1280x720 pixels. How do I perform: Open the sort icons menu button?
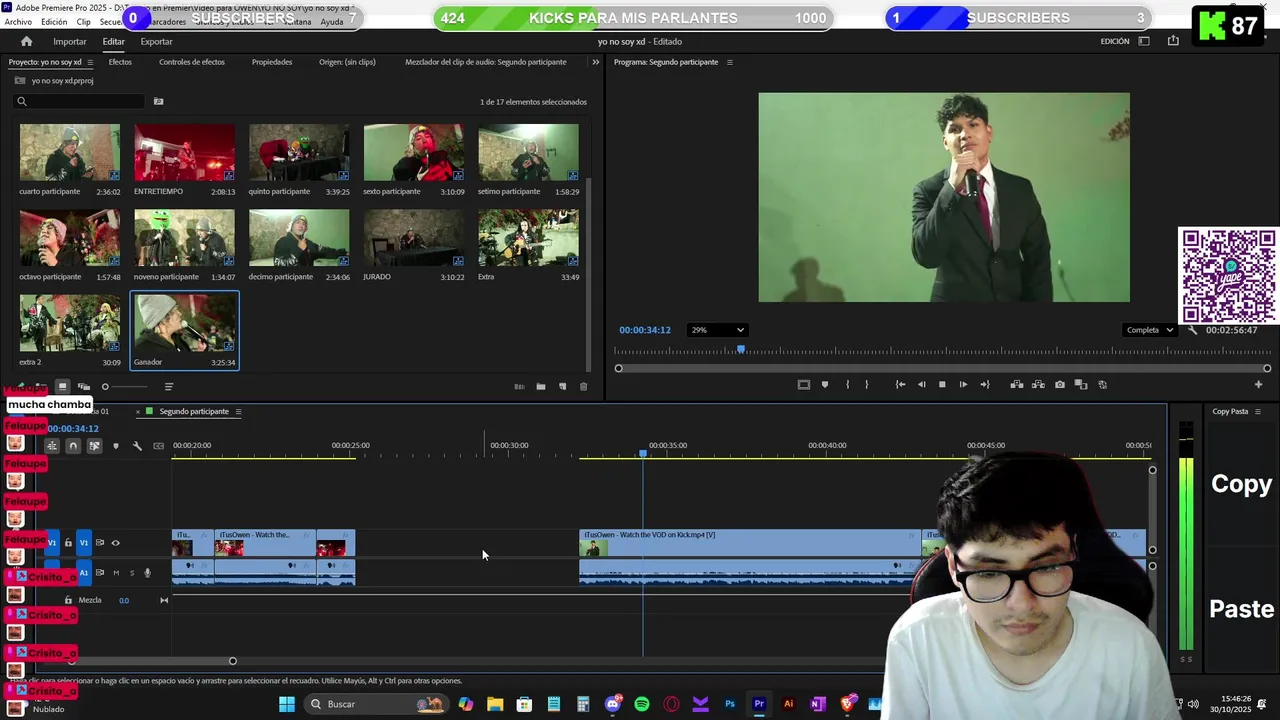(x=168, y=386)
